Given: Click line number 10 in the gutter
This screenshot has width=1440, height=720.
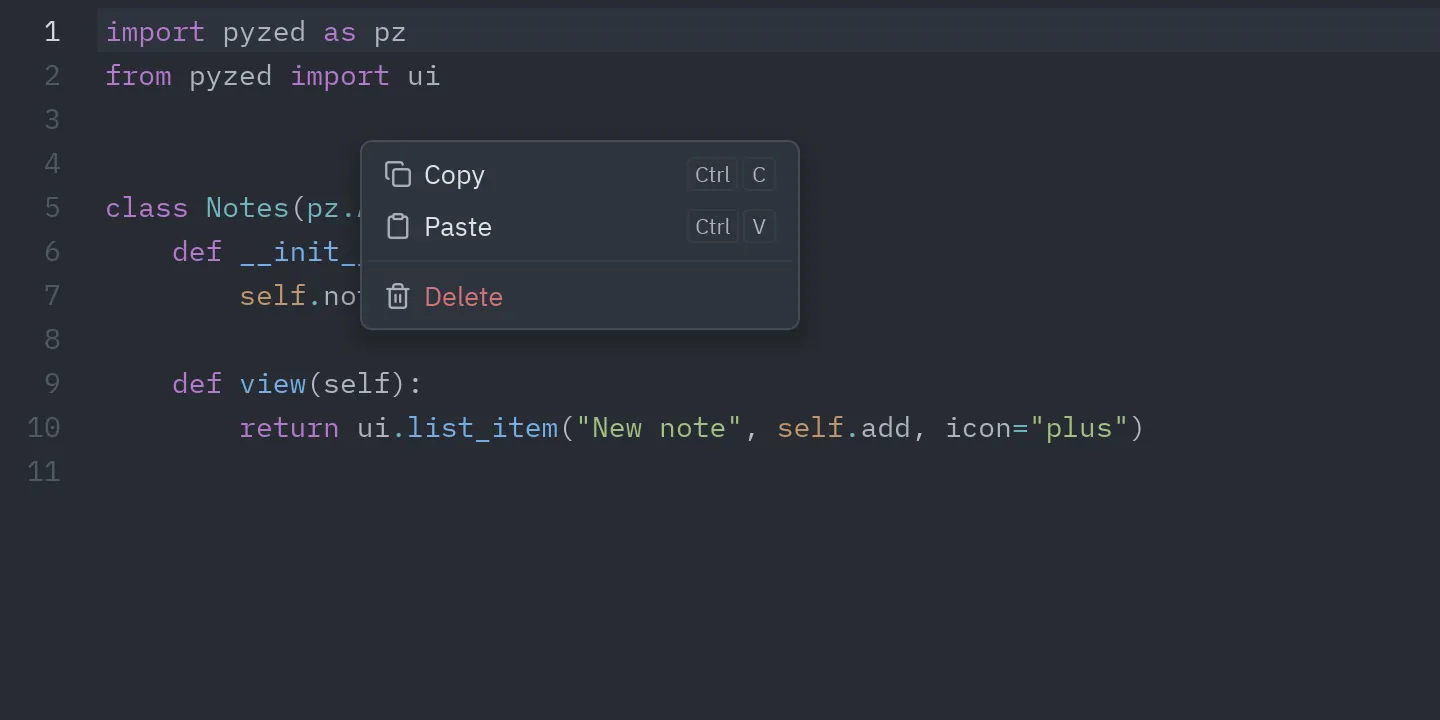Looking at the screenshot, I should pyautogui.click(x=44, y=428).
